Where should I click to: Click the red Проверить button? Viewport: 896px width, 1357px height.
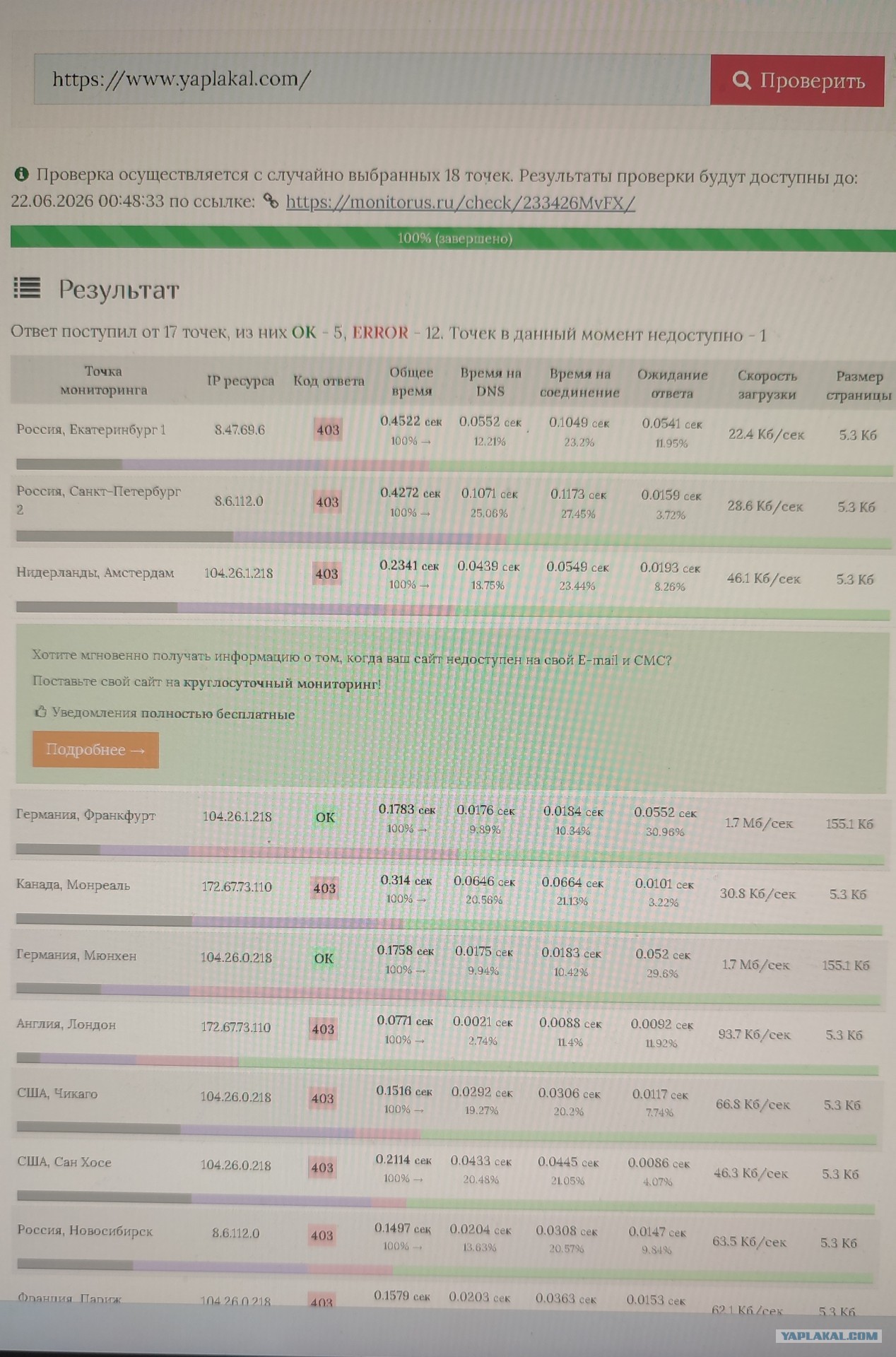coord(797,81)
